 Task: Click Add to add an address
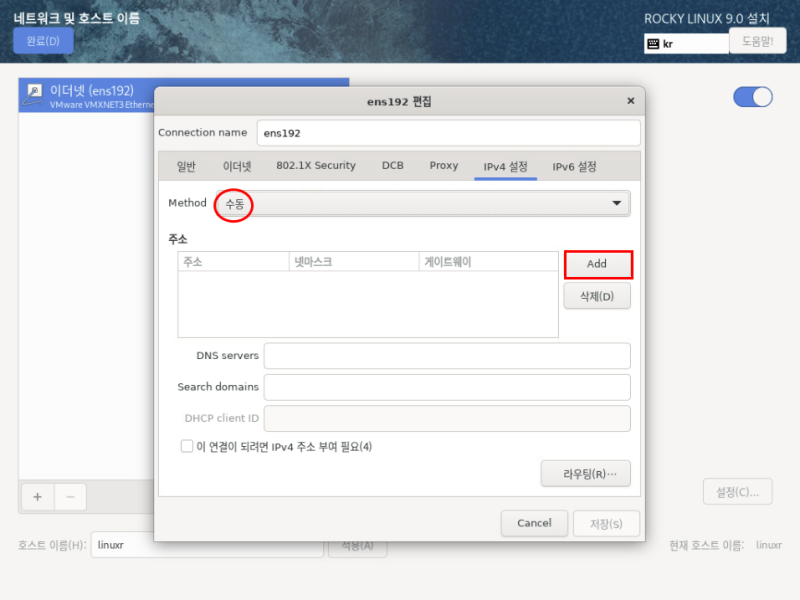coord(597,264)
